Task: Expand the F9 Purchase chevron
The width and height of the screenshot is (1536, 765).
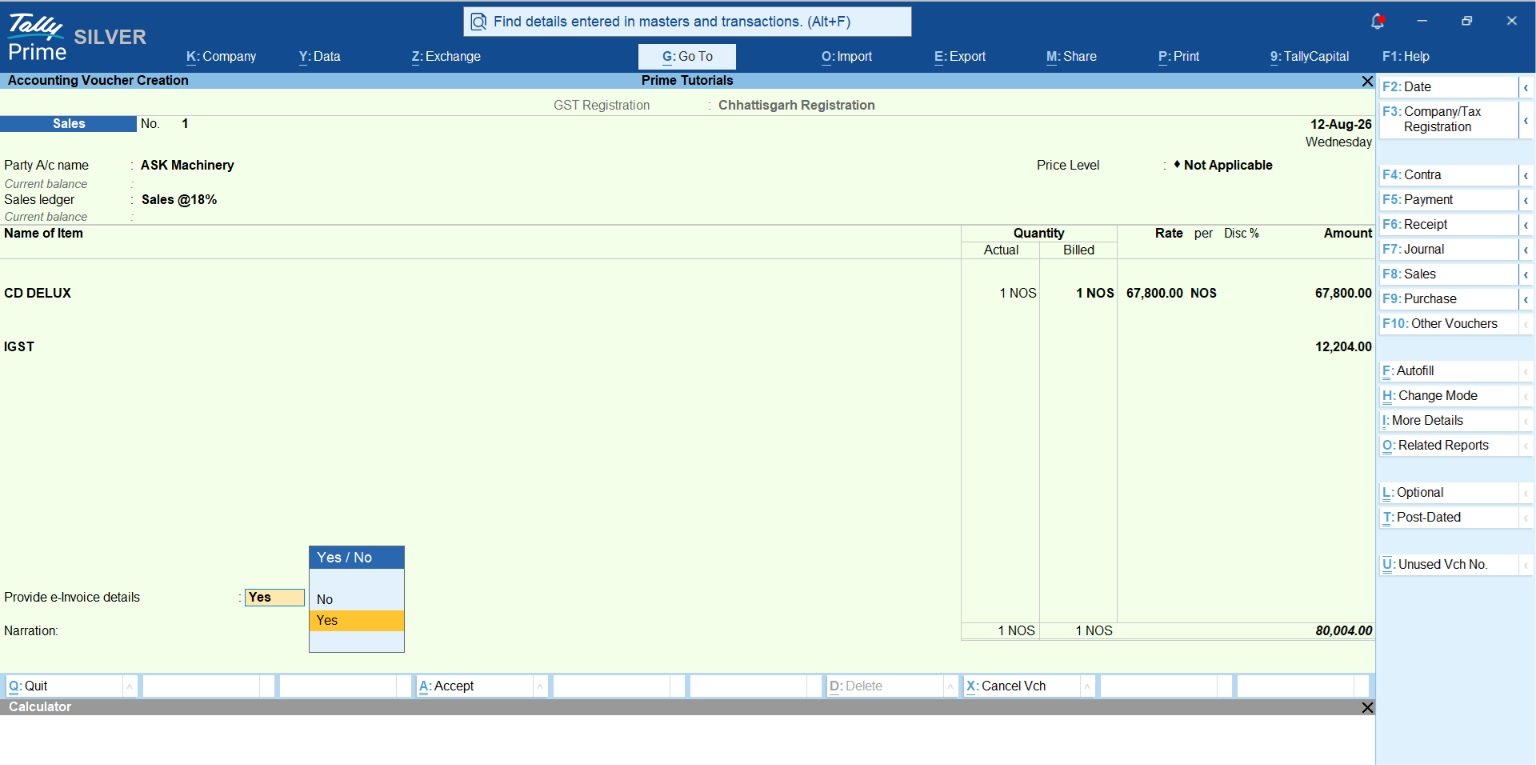Action: (x=1526, y=299)
